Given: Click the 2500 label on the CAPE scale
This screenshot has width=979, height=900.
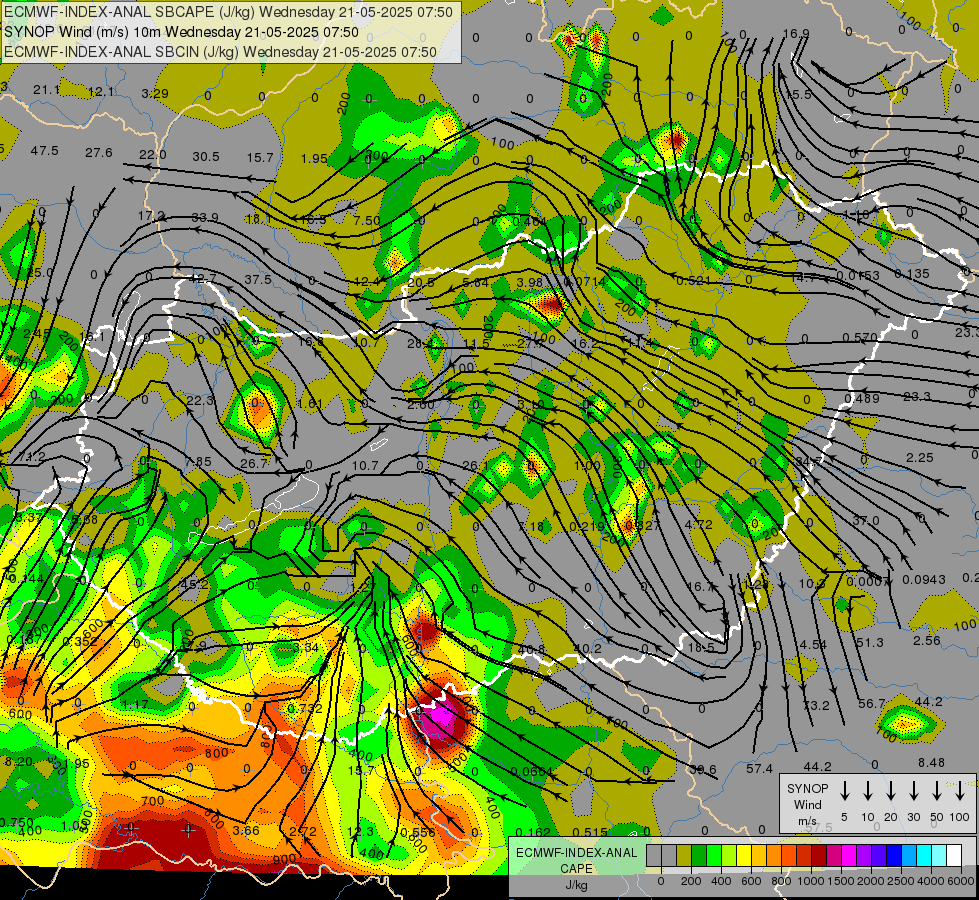Looking at the screenshot, I should click(x=900, y=881).
